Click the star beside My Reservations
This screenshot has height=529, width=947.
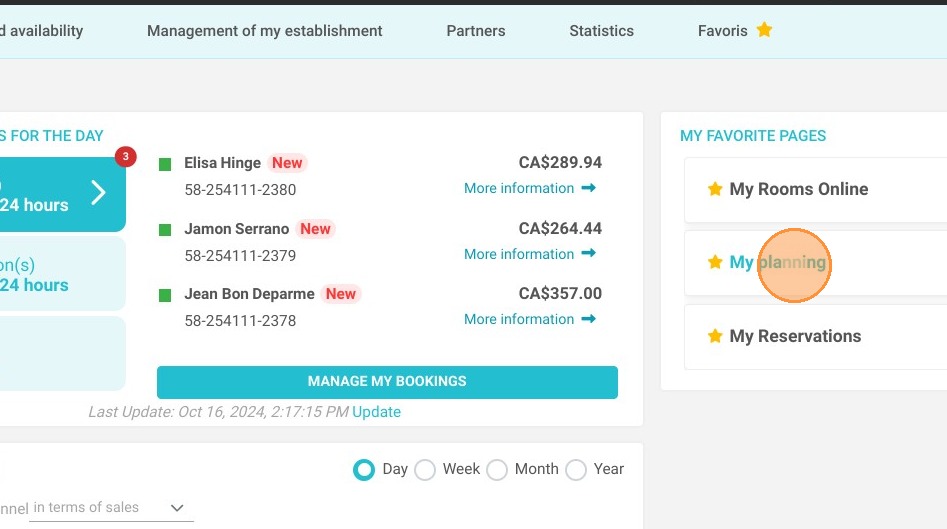[x=715, y=336]
